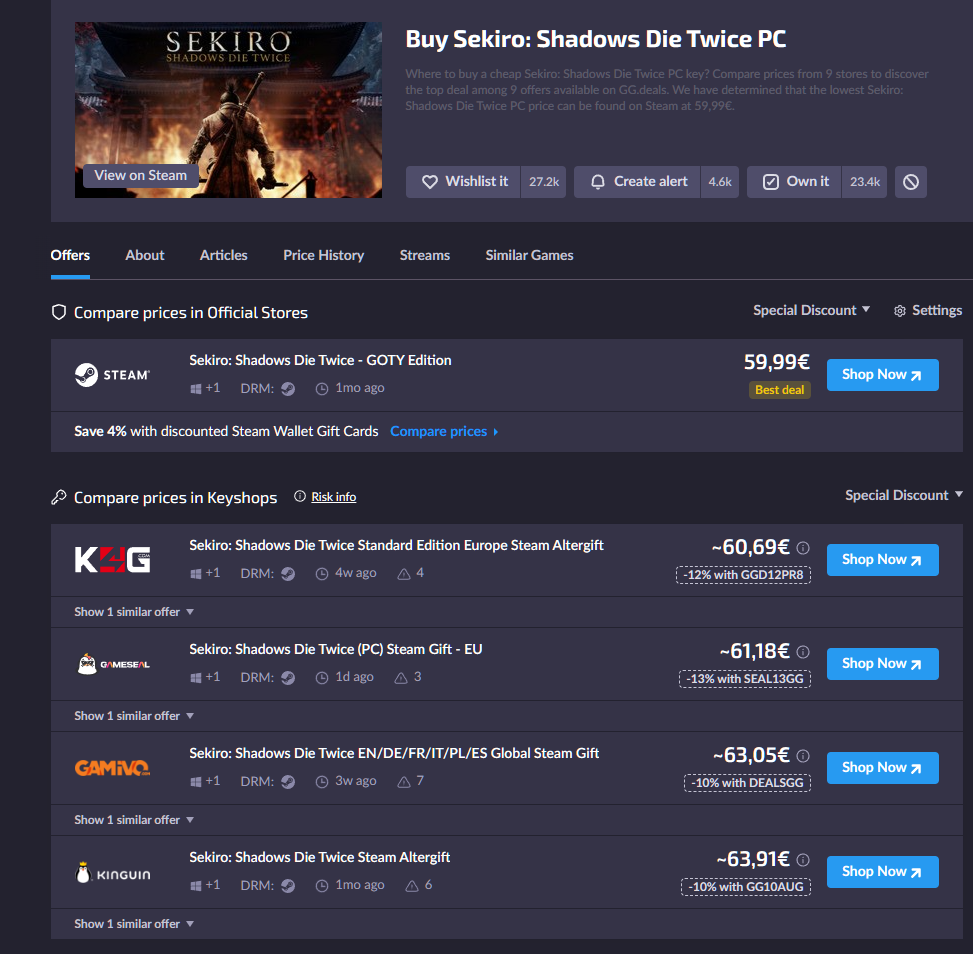The width and height of the screenshot is (973, 954).
Task: Click Windows platform icon in Kinguin row
Action: 195,886
